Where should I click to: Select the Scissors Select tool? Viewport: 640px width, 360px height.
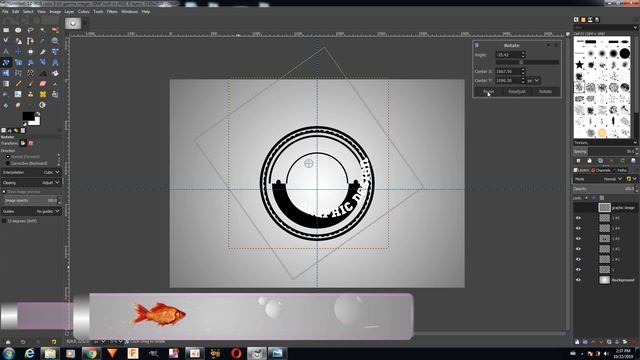[x=6, y=41]
